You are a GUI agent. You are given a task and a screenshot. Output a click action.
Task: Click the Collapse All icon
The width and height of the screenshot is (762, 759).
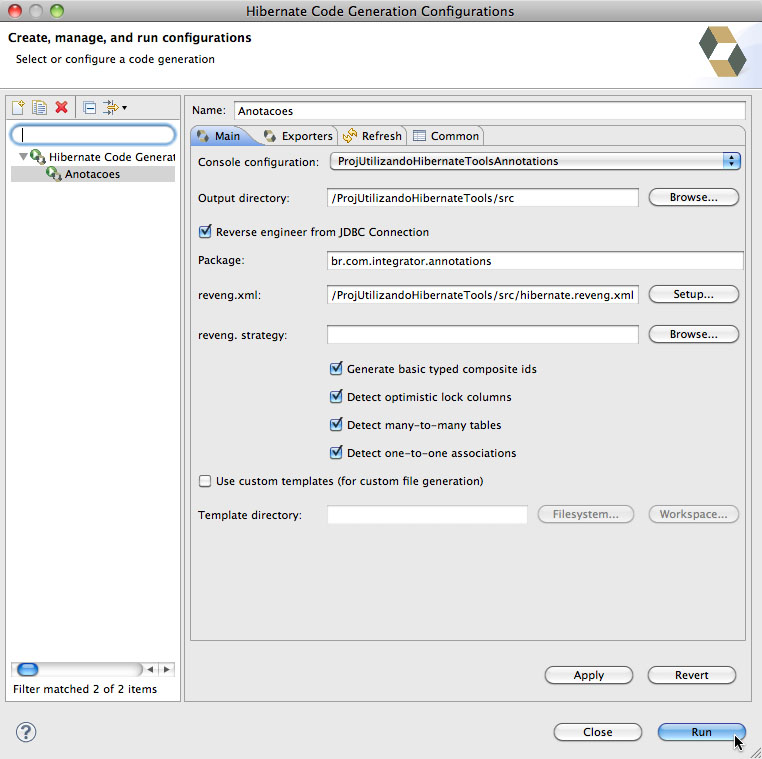[x=89, y=107]
